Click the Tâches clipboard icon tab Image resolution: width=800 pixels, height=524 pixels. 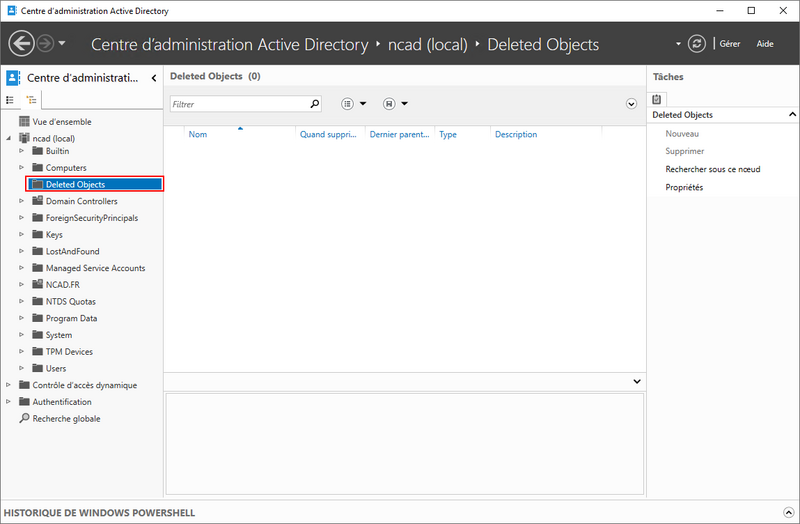point(657,99)
